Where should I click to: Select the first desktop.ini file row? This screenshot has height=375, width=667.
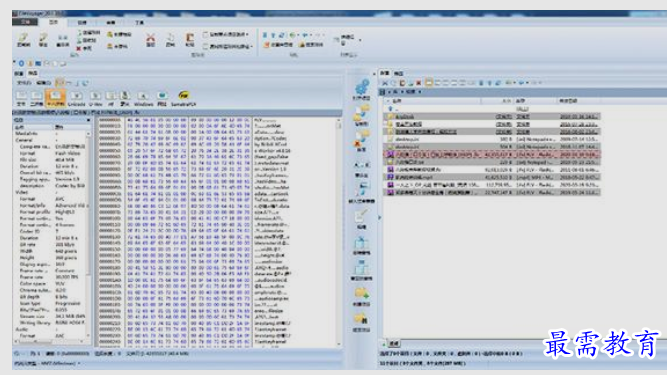492,139
